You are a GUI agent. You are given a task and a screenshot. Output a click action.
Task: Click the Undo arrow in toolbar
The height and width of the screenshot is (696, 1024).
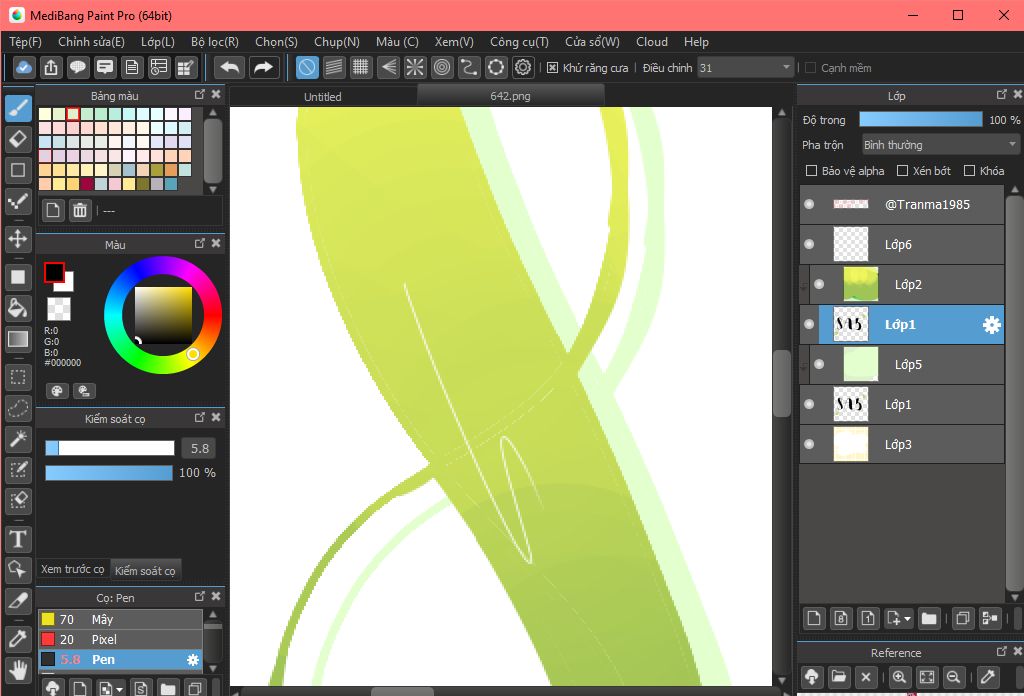(x=230, y=67)
